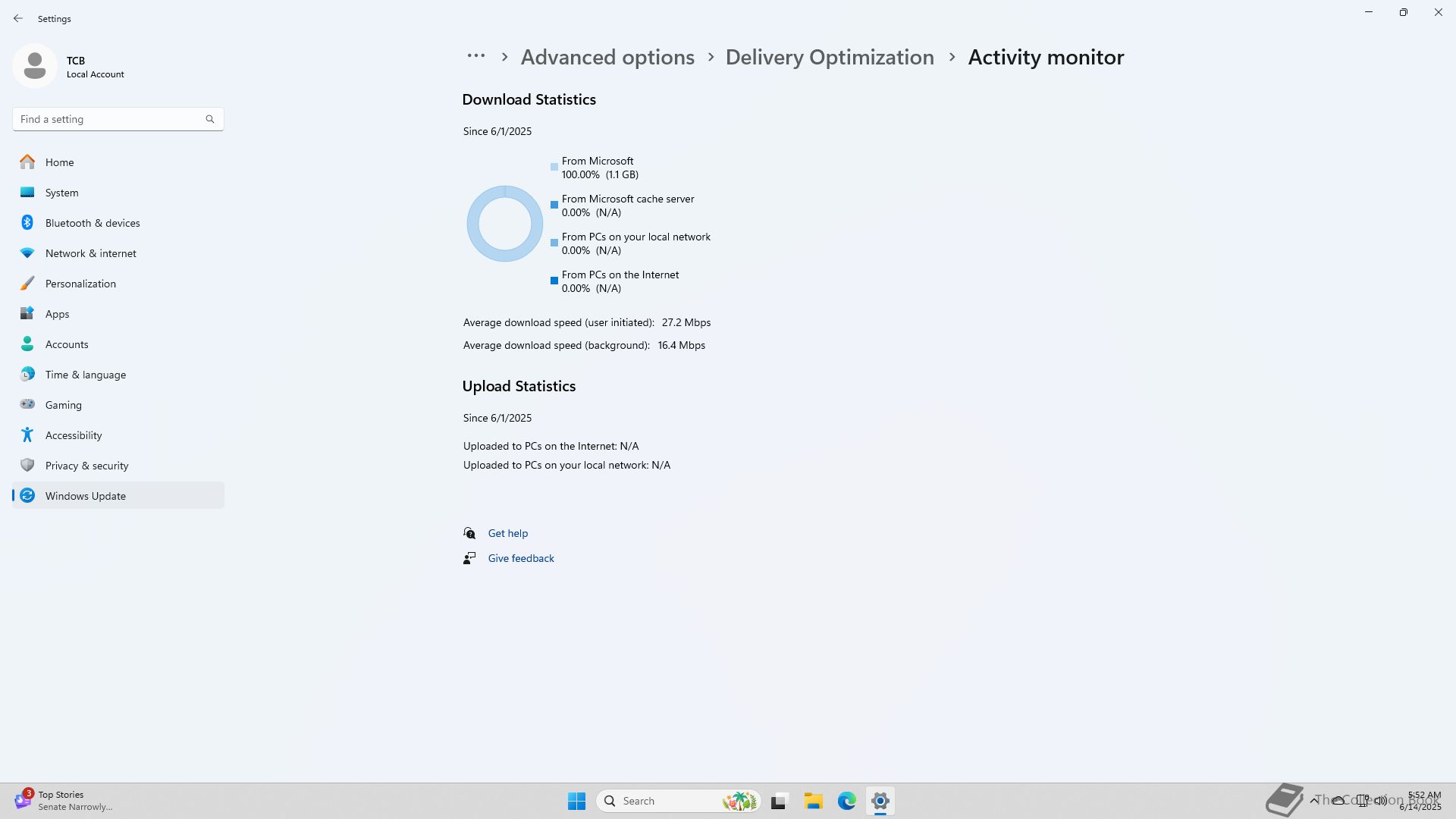1456x819 pixels.
Task: Expand the breadcrumb ellipsis menu
Action: pos(475,56)
